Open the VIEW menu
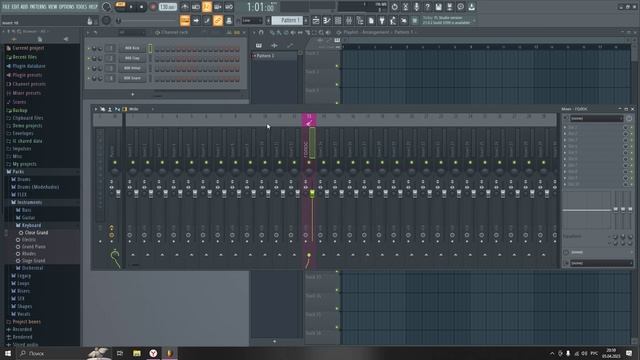 pyautogui.click(x=53, y=7)
